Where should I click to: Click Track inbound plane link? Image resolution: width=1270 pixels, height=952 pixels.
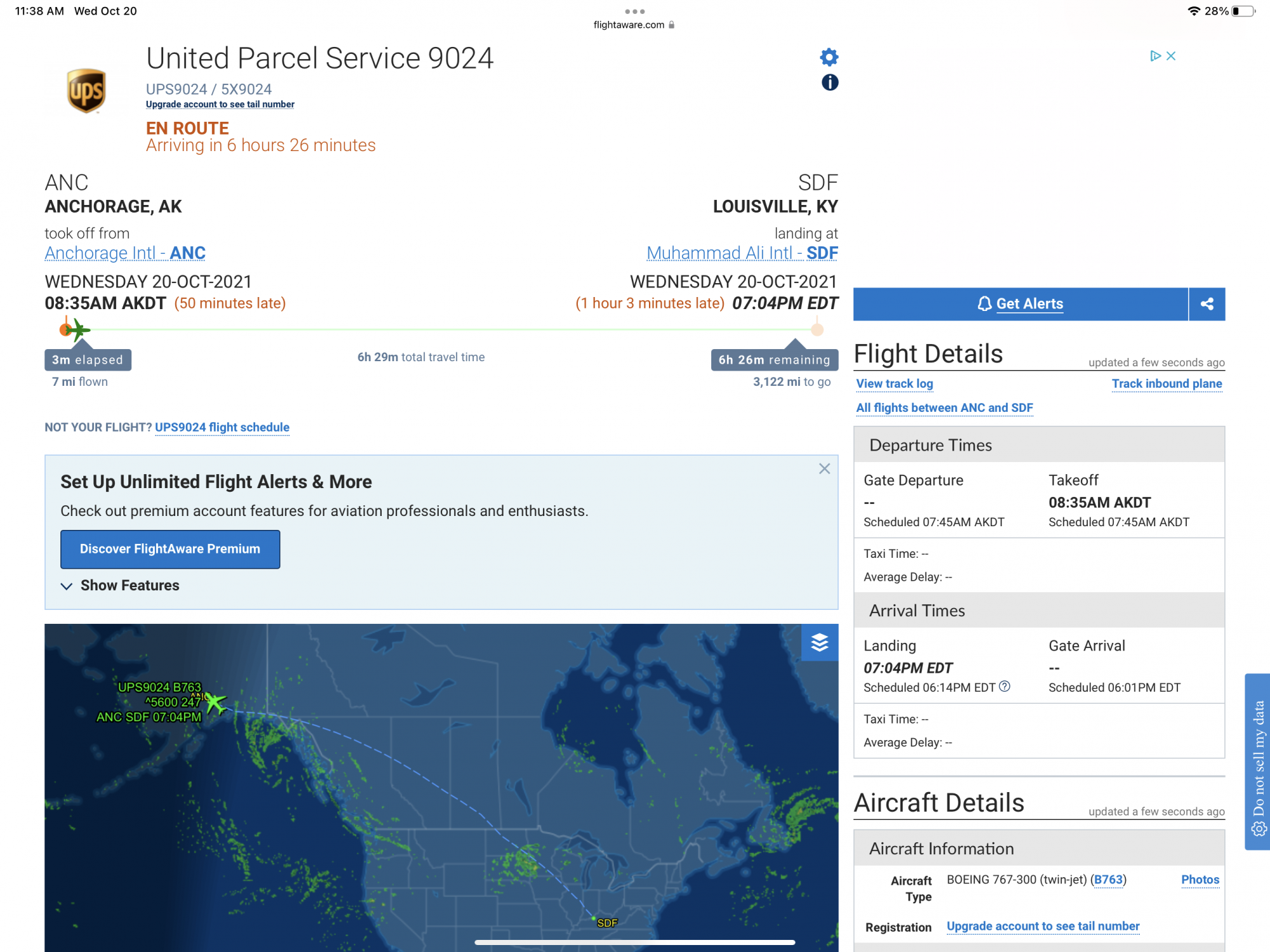click(1167, 383)
